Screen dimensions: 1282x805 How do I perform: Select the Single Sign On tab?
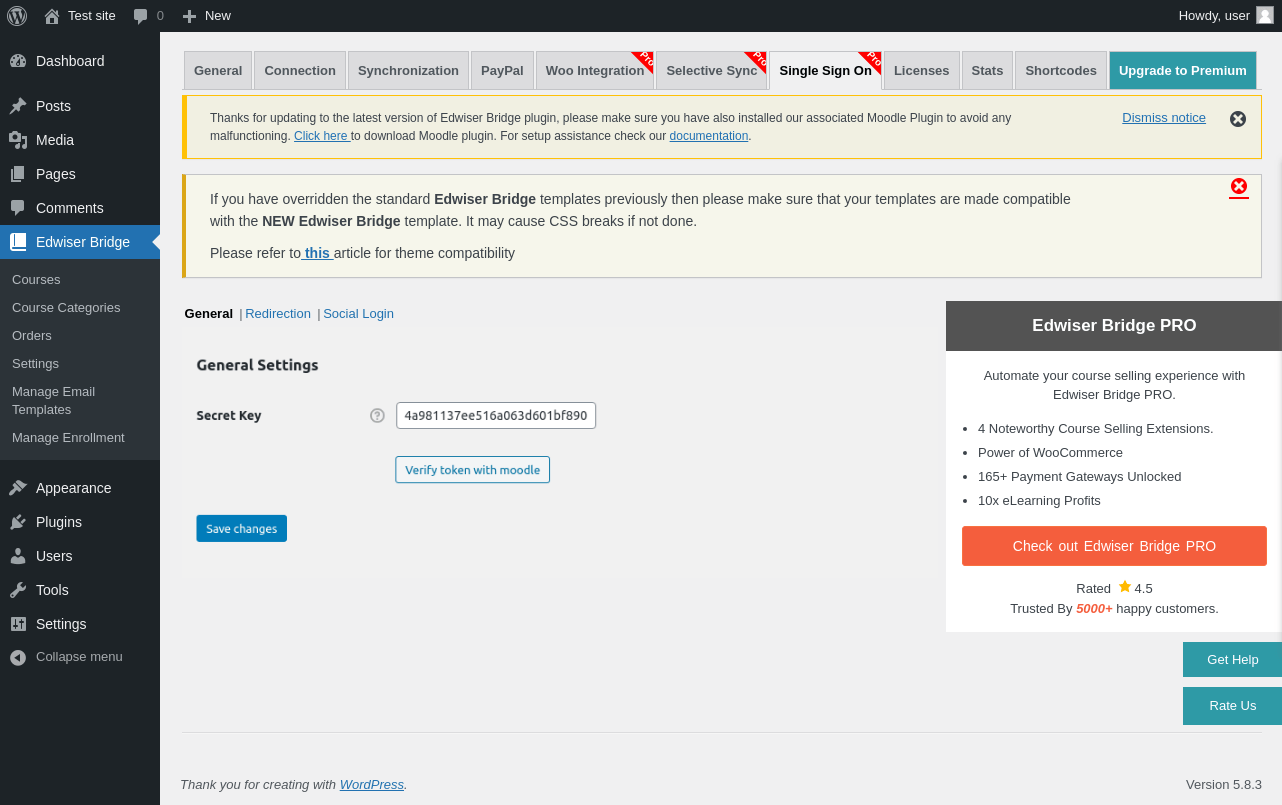pos(825,70)
